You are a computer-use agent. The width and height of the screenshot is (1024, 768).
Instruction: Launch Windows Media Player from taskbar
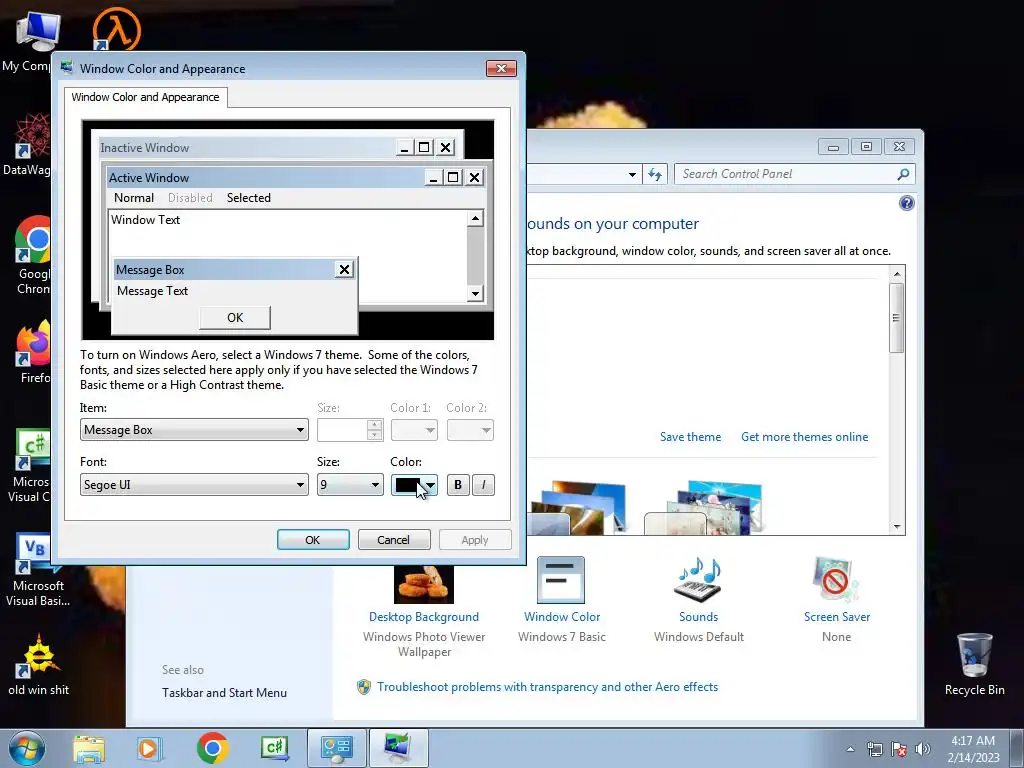(148, 748)
